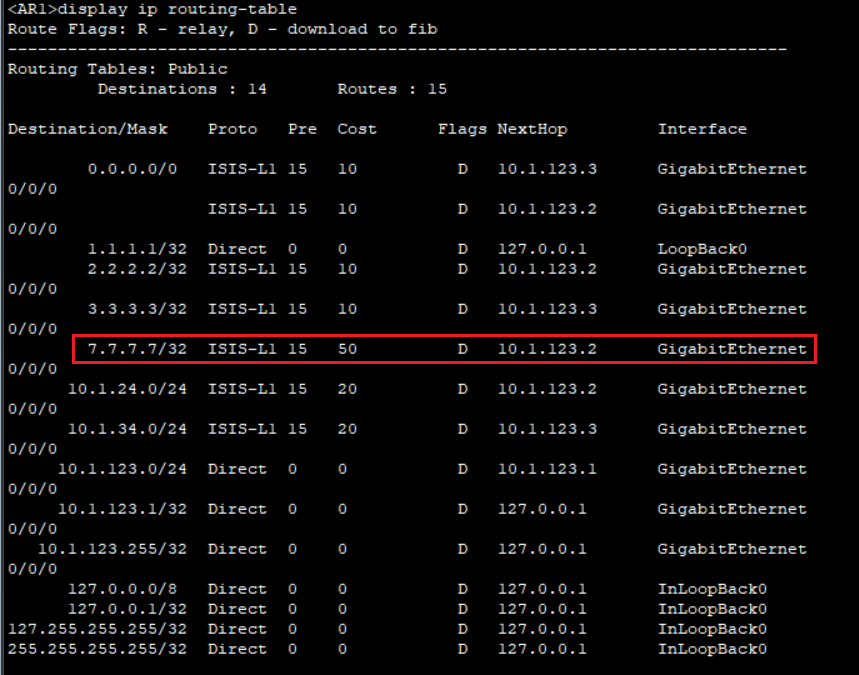
Task: Click the 'display ip routing-table' command text
Action: coord(177,9)
